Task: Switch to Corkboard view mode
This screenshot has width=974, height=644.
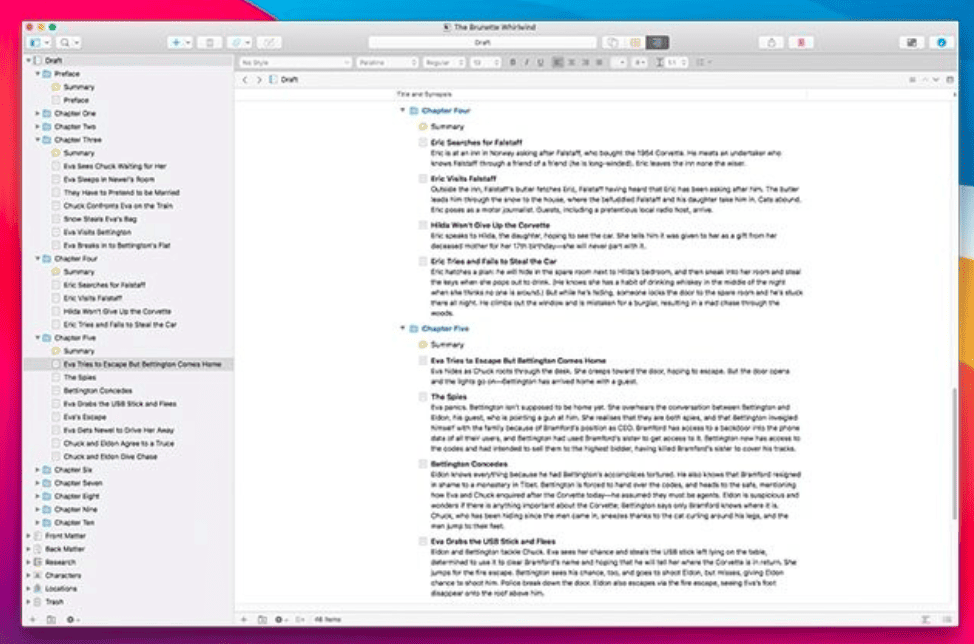Action: [635, 42]
